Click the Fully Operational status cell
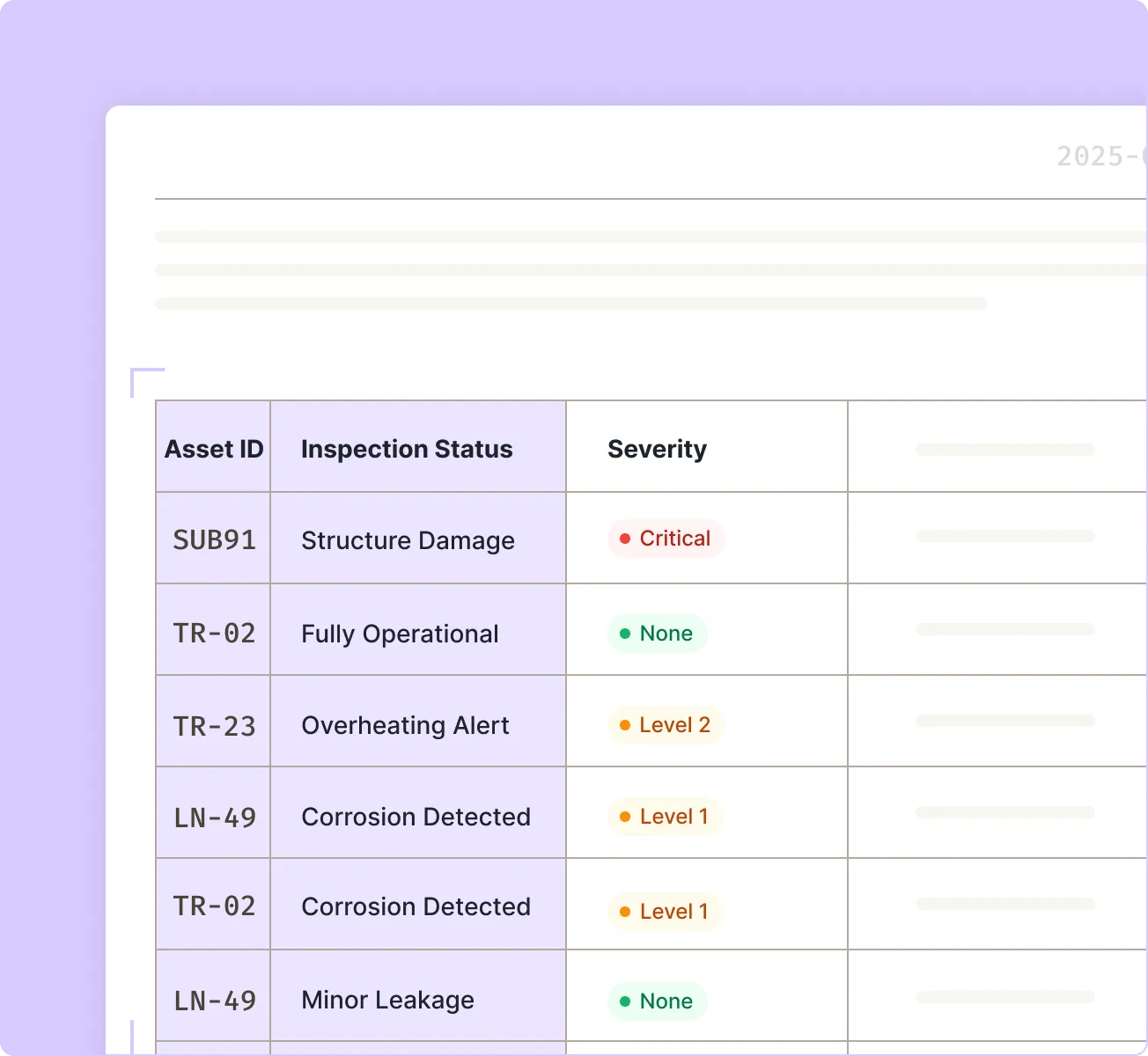This screenshot has height=1056, width=1148. point(400,634)
